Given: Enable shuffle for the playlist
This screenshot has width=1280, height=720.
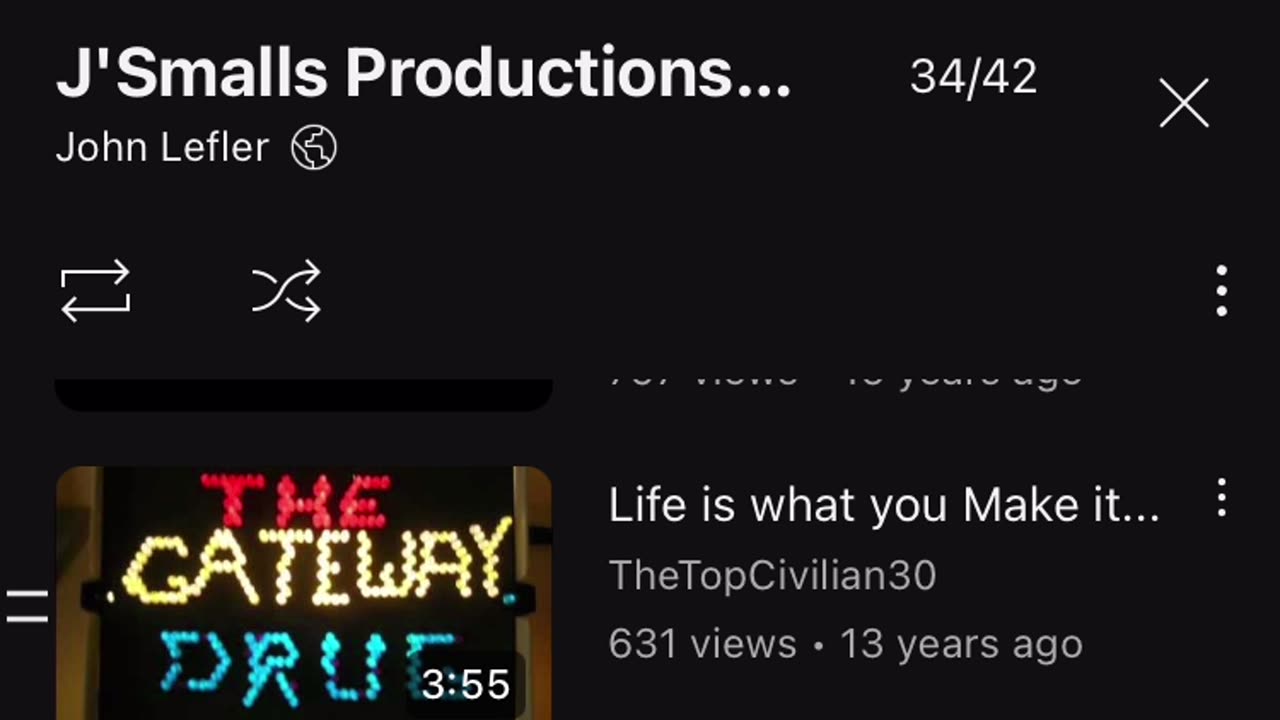Looking at the screenshot, I should click(286, 291).
